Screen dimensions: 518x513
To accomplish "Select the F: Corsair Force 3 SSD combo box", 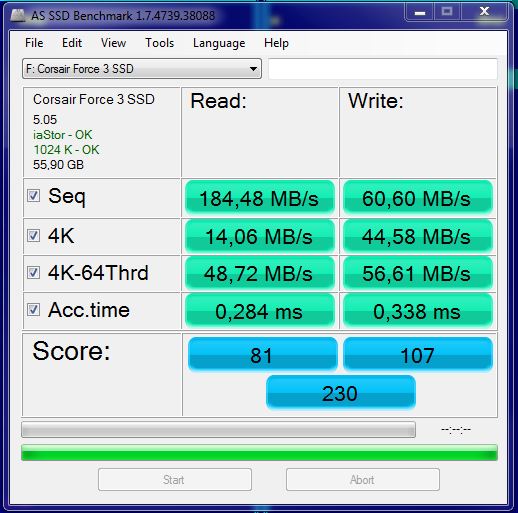I will pos(142,69).
